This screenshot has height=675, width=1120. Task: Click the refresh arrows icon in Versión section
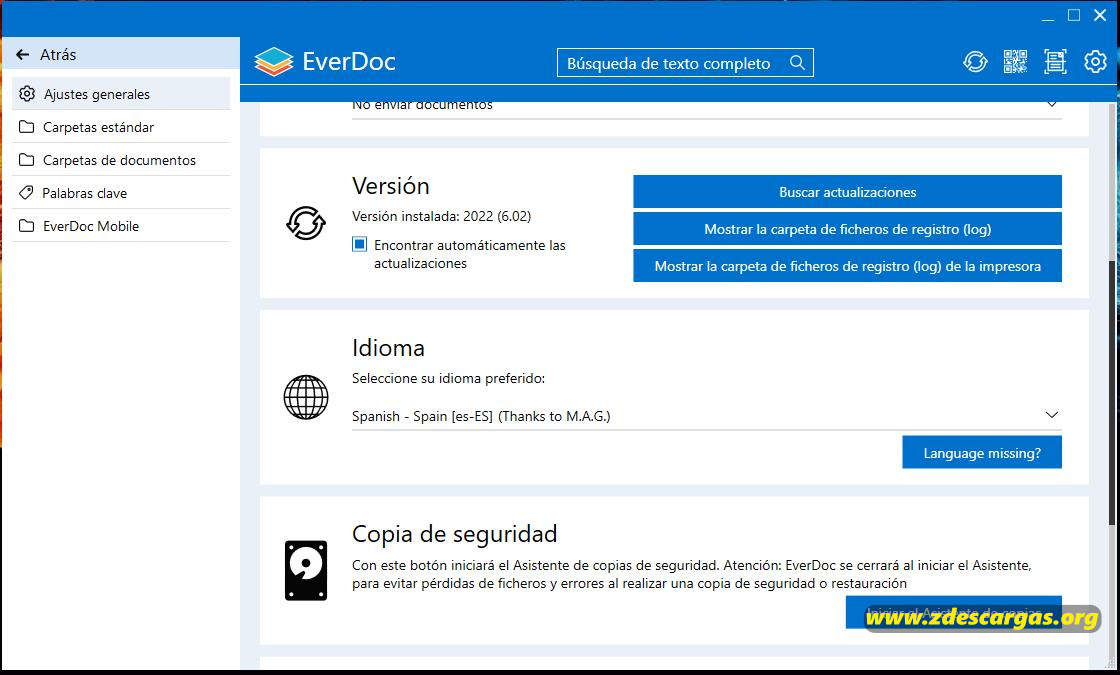point(306,223)
